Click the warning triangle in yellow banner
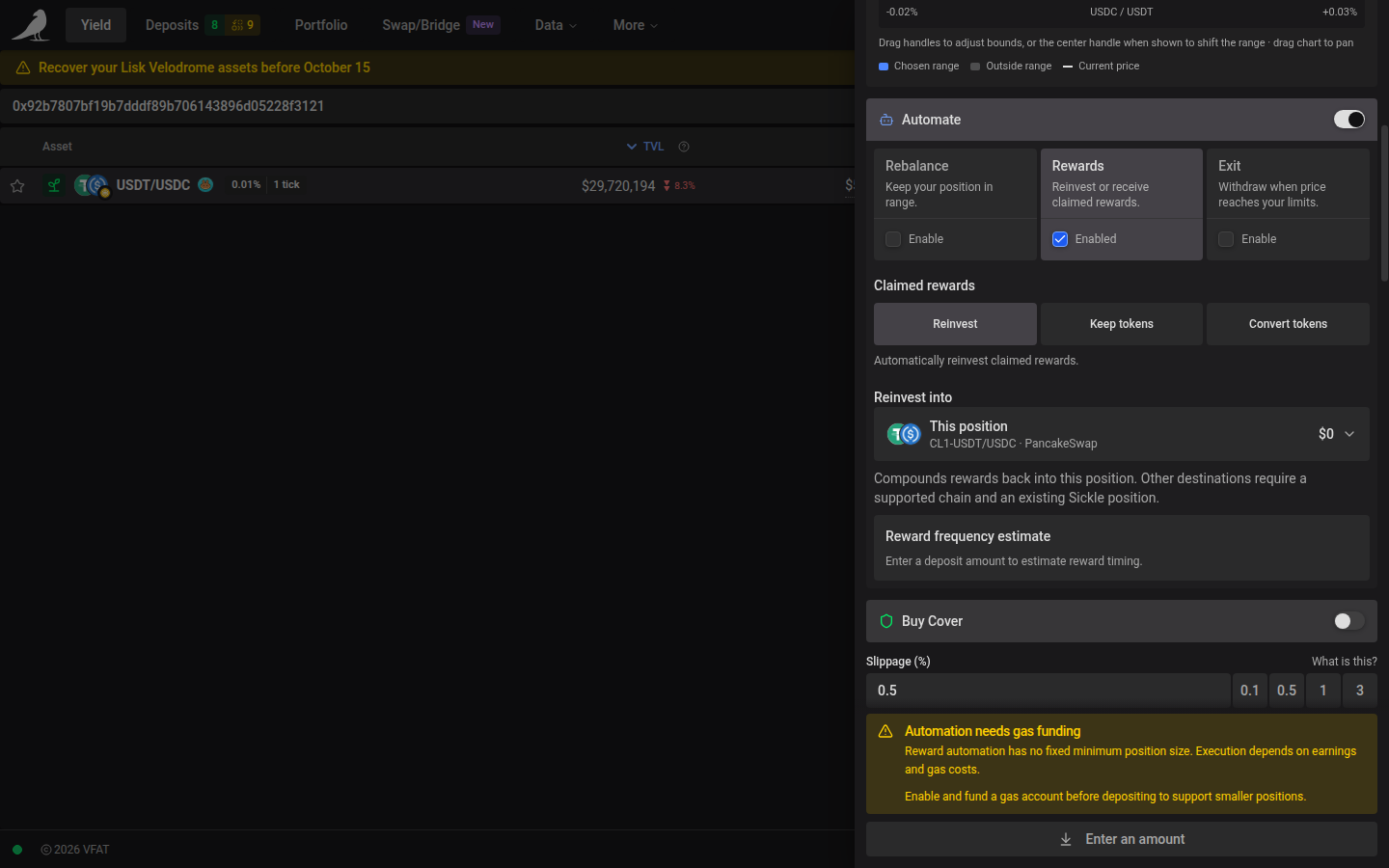The width and height of the screenshot is (1389, 868). coord(23,68)
